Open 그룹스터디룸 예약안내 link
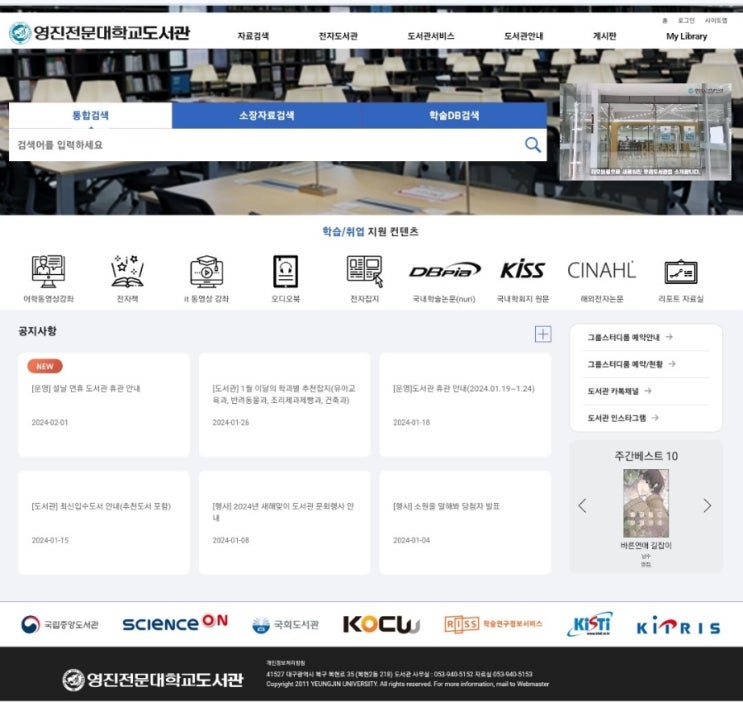The height and width of the screenshot is (711, 743). [x=630, y=337]
